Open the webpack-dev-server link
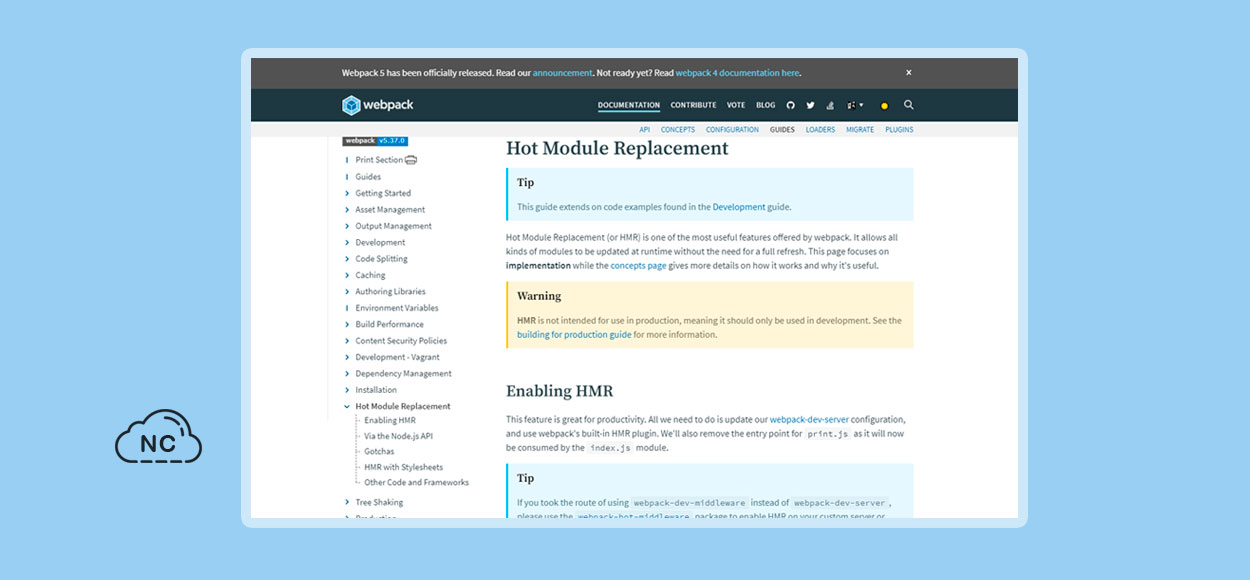Viewport: 1250px width, 580px height. (810, 420)
